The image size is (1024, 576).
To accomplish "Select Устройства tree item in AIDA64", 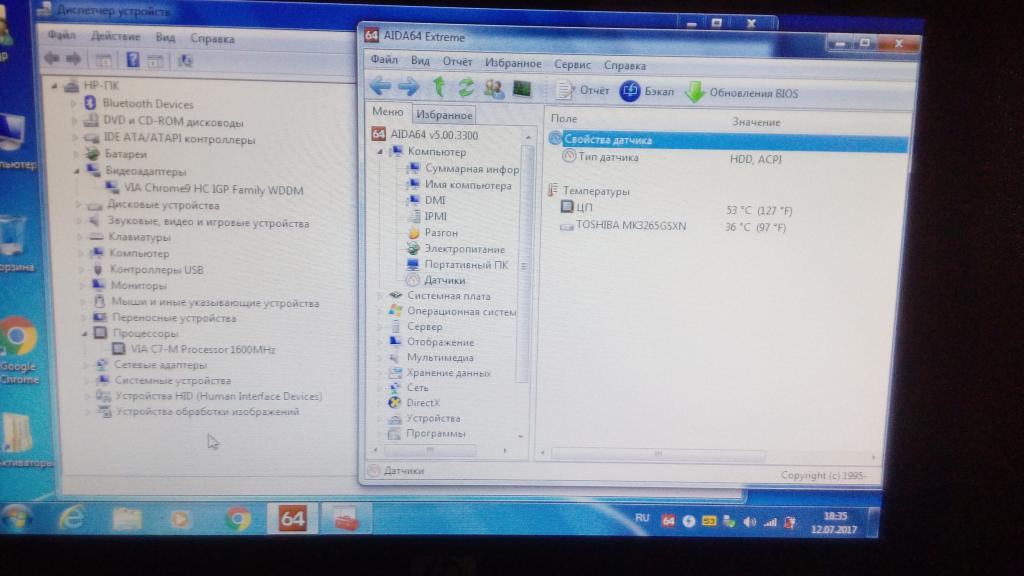I will pos(433,418).
